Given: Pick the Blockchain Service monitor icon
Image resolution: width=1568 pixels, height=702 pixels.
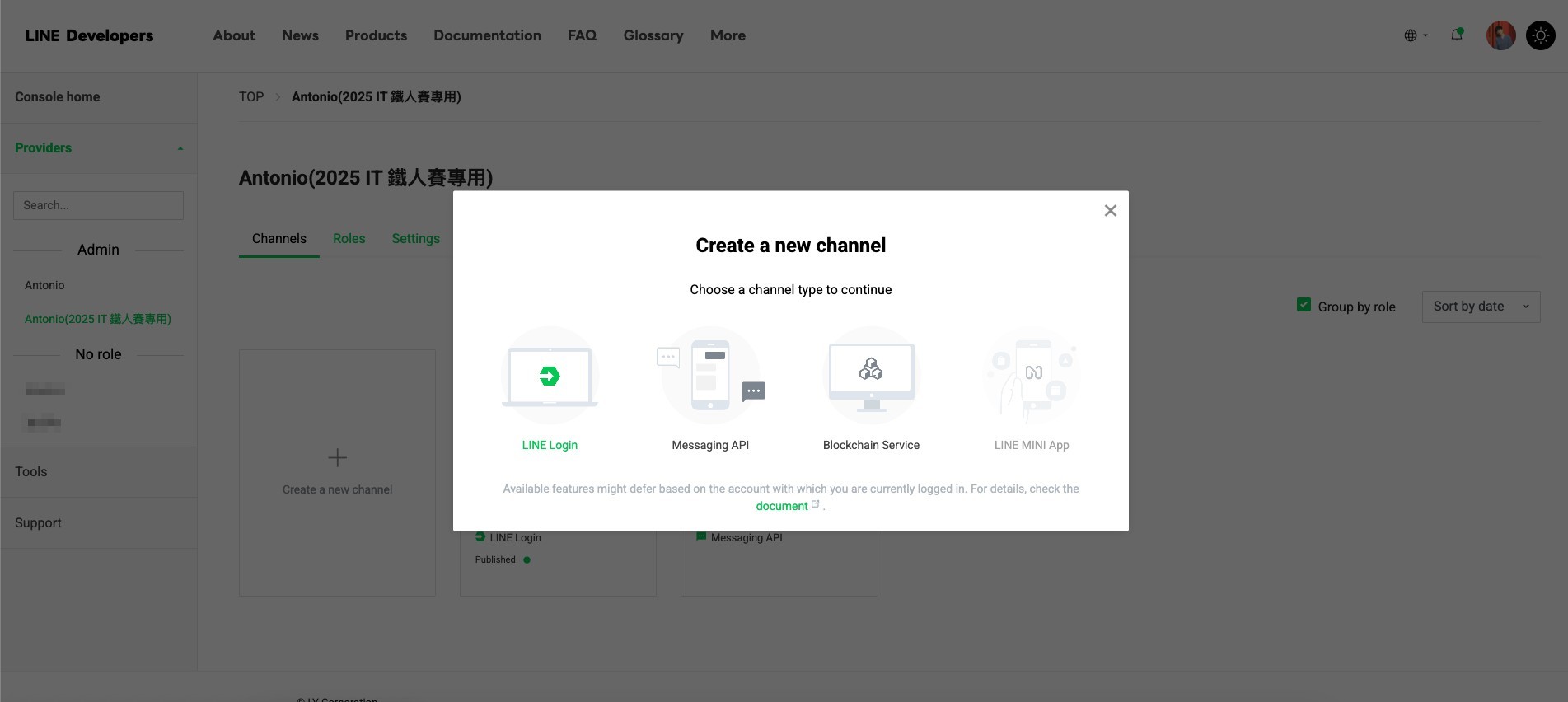Looking at the screenshot, I should 871,376.
